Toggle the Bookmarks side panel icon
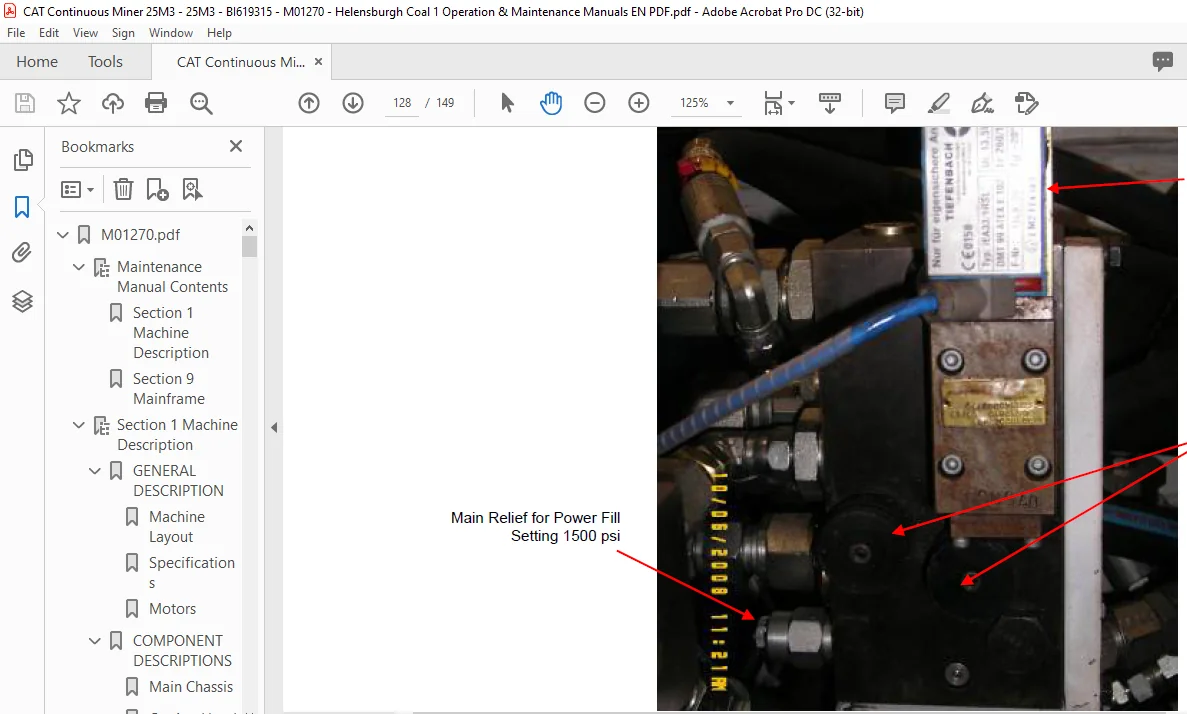Viewport: 1187px width, 714px height. tap(22, 207)
